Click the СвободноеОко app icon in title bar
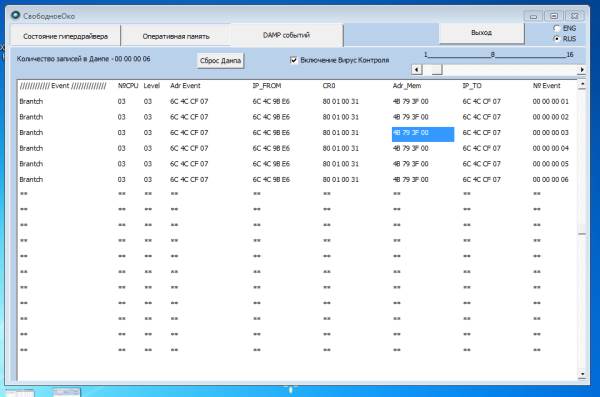This screenshot has height=397, width=600. [x=15, y=15]
